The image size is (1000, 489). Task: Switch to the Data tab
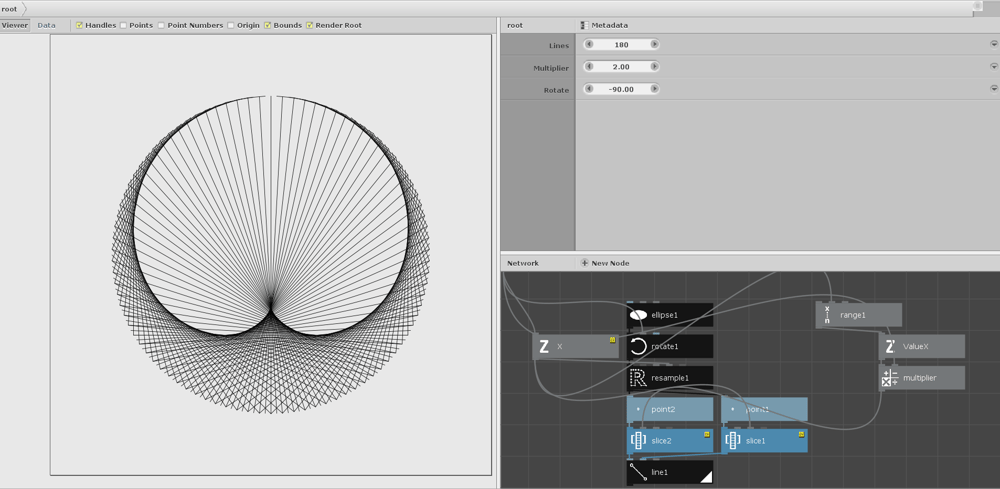tap(47, 26)
